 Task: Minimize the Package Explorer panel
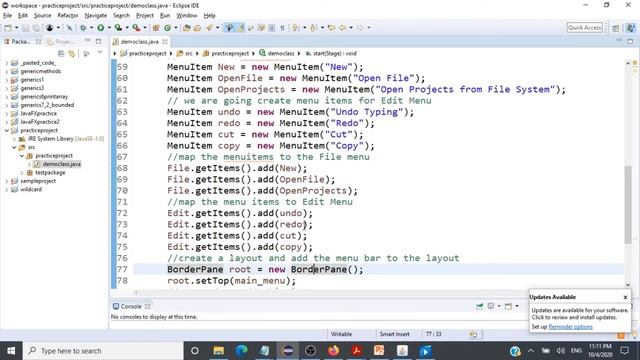(87, 41)
